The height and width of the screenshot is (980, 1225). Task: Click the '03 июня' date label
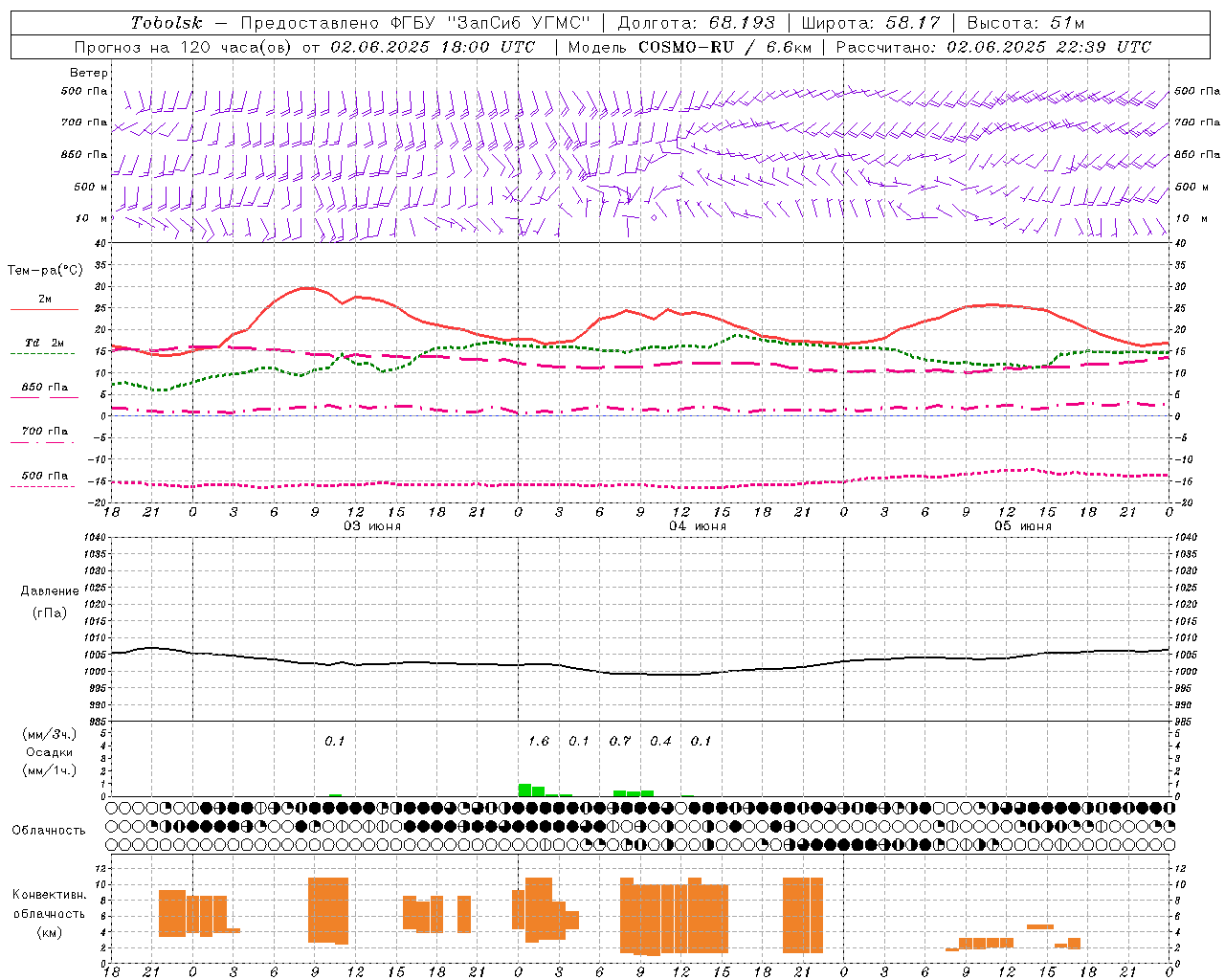click(x=372, y=526)
